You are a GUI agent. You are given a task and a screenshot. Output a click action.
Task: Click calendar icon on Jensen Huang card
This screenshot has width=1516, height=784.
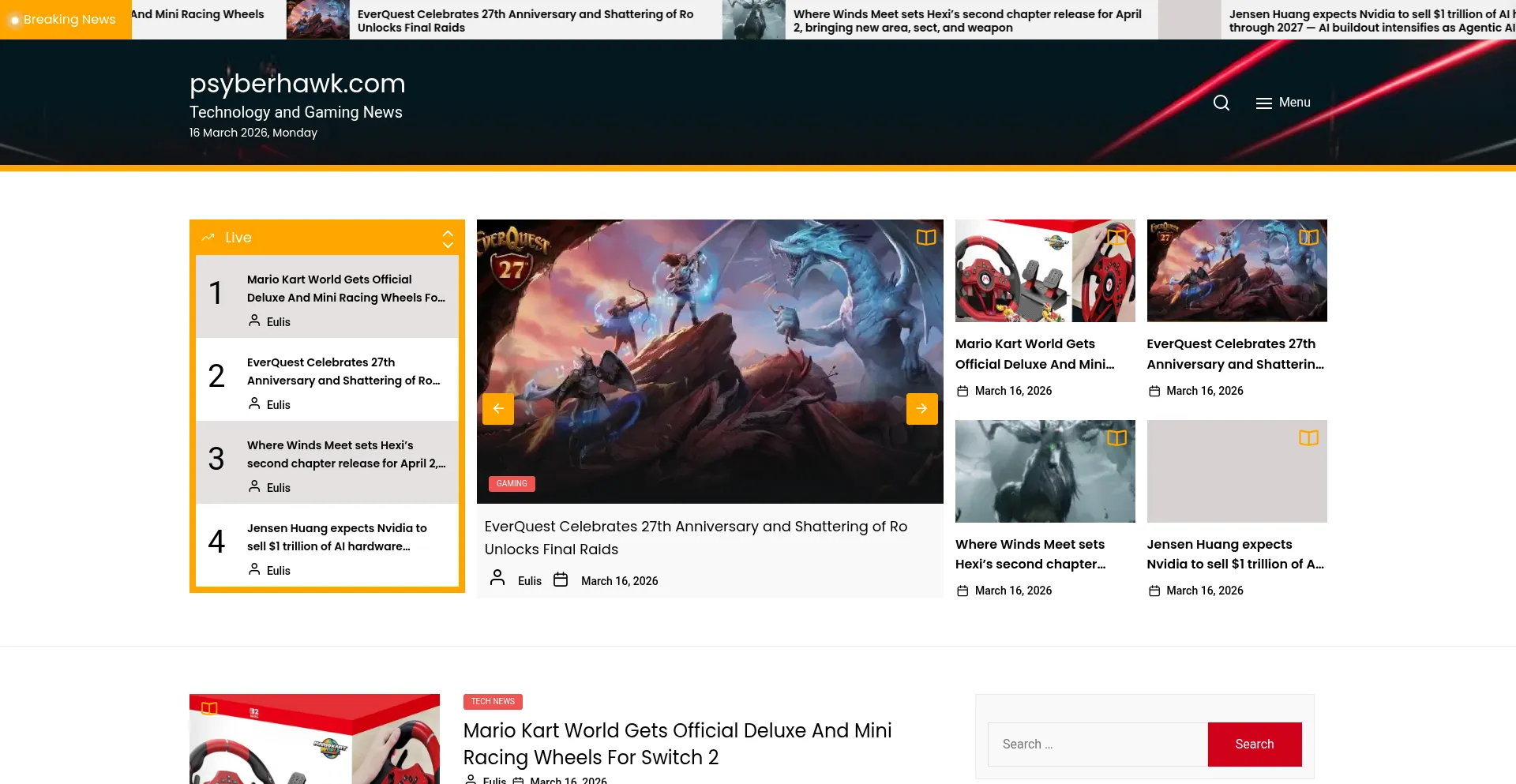coord(1154,591)
